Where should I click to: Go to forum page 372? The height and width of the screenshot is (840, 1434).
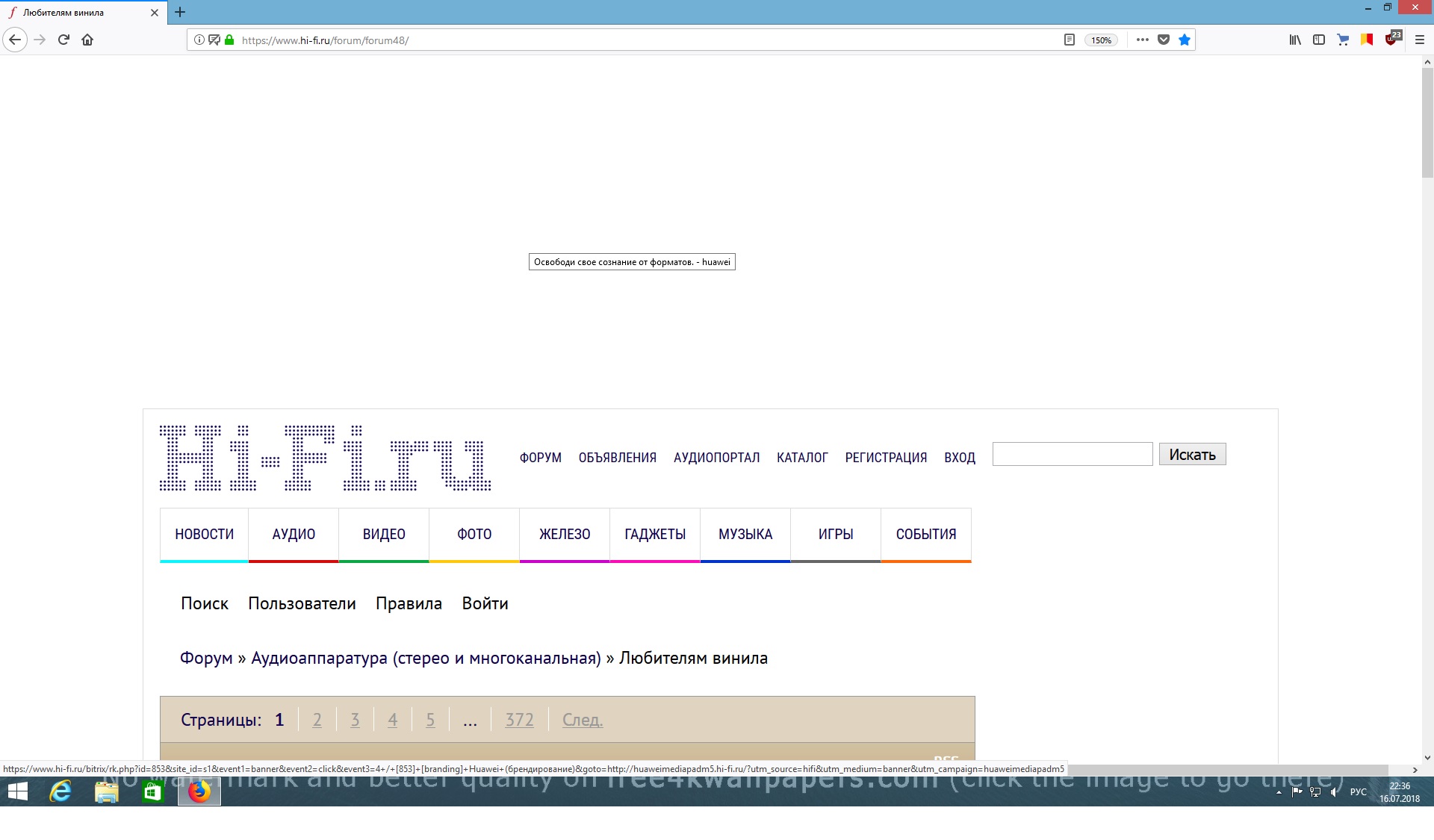(x=519, y=720)
